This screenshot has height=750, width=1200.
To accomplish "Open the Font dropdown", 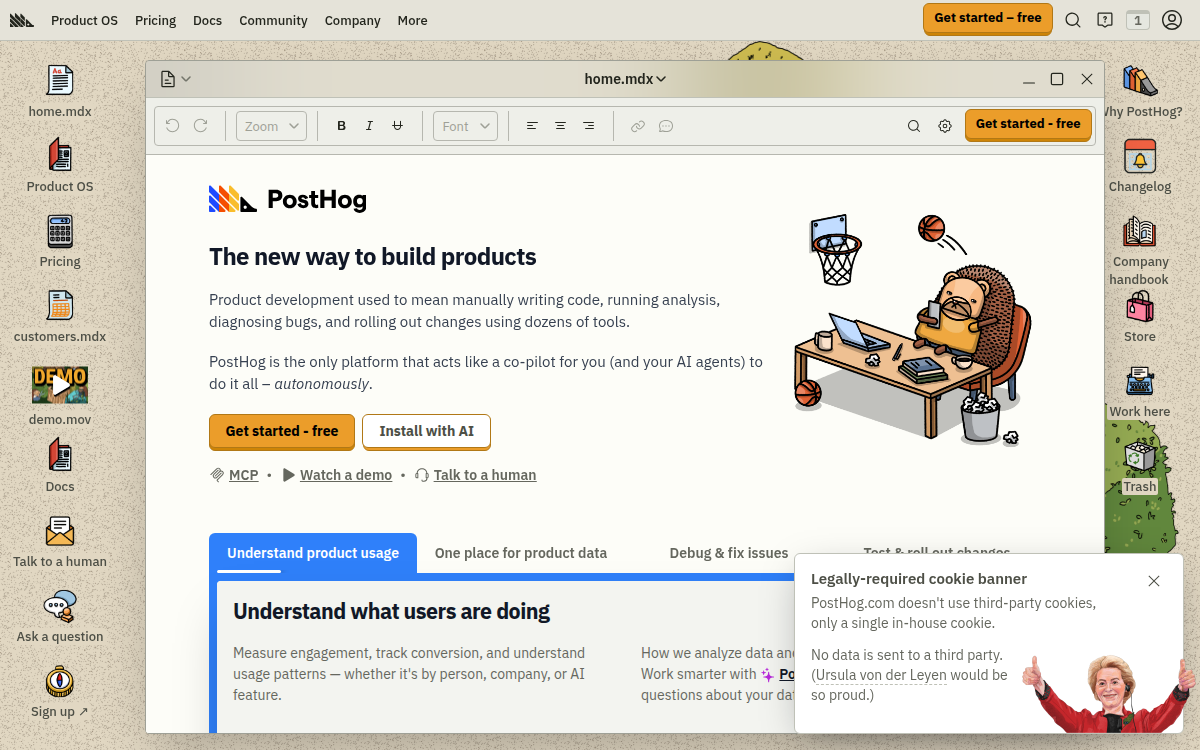I will coord(465,126).
